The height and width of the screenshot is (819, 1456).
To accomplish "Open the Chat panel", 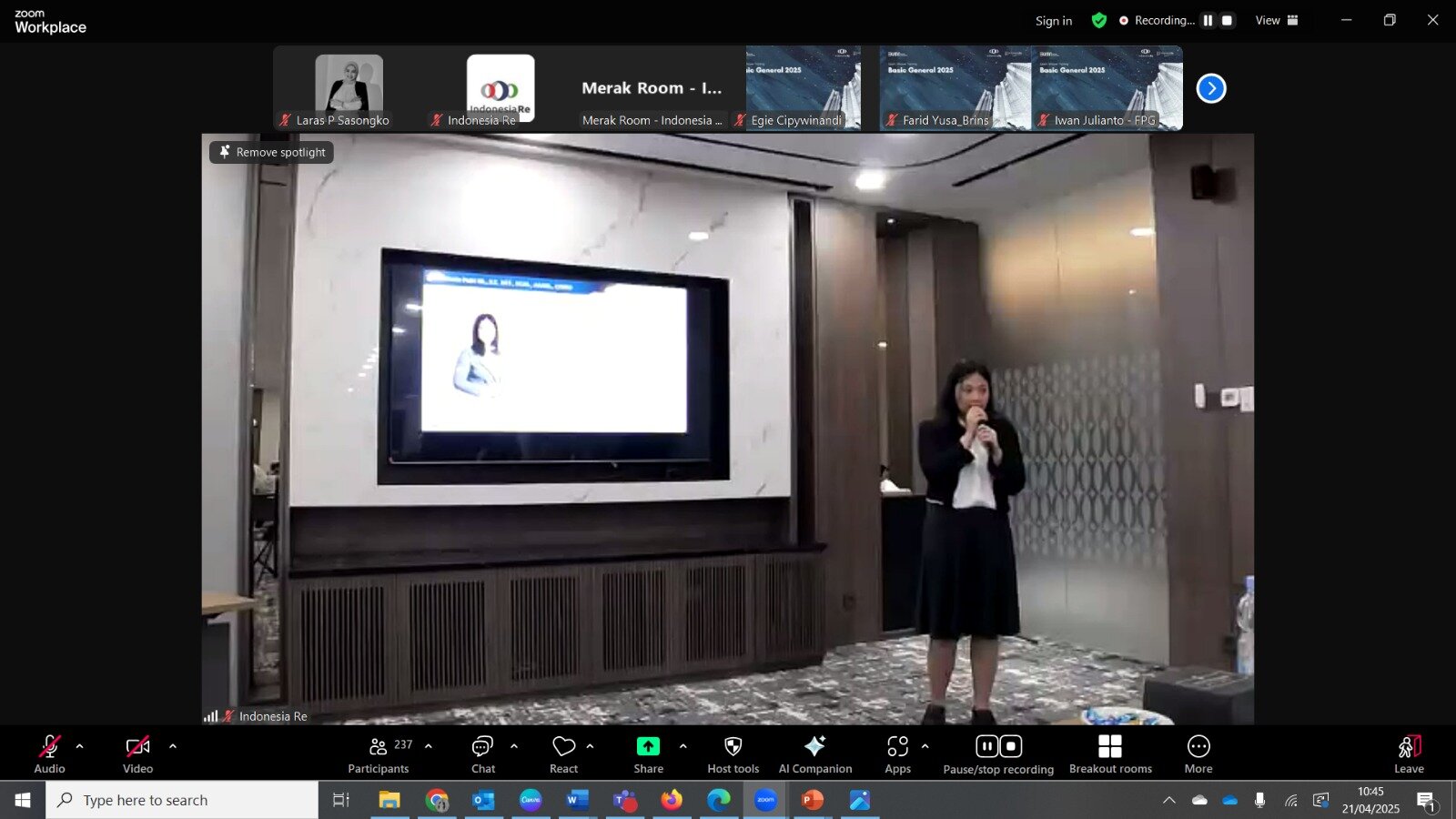I will tap(482, 754).
